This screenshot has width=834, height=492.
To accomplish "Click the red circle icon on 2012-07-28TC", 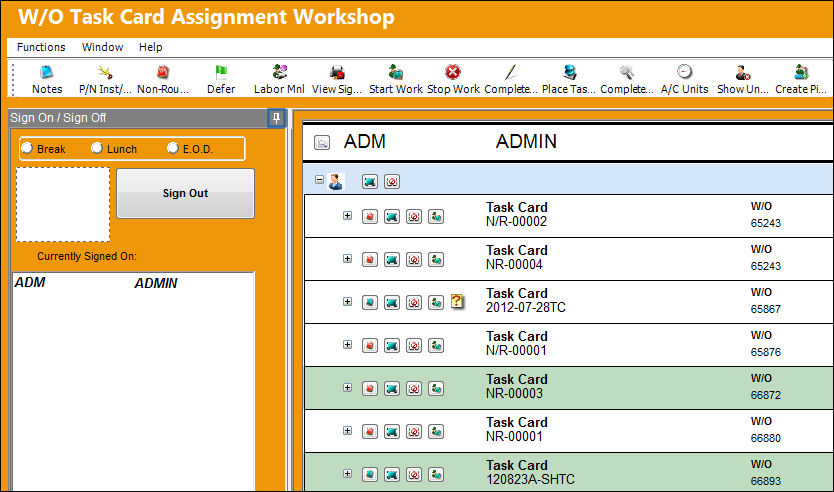I will [414, 303].
